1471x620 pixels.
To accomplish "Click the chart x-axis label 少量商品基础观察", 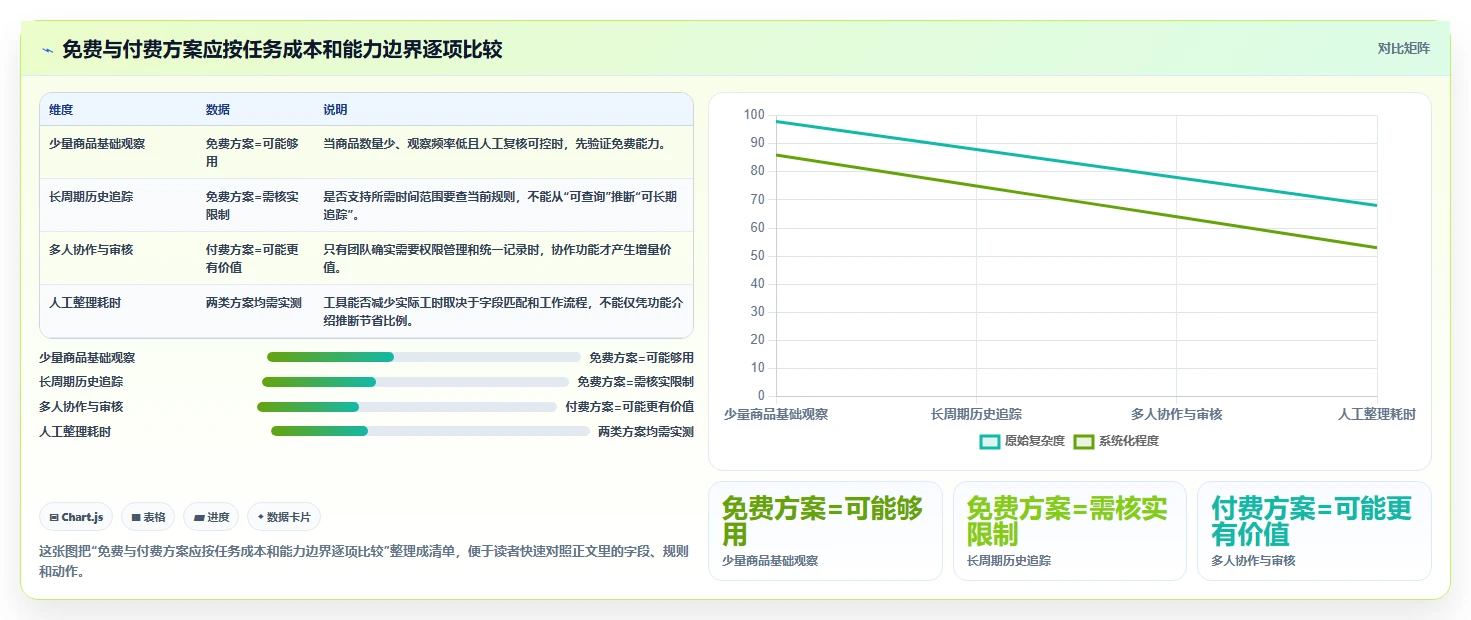I will pos(776,414).
